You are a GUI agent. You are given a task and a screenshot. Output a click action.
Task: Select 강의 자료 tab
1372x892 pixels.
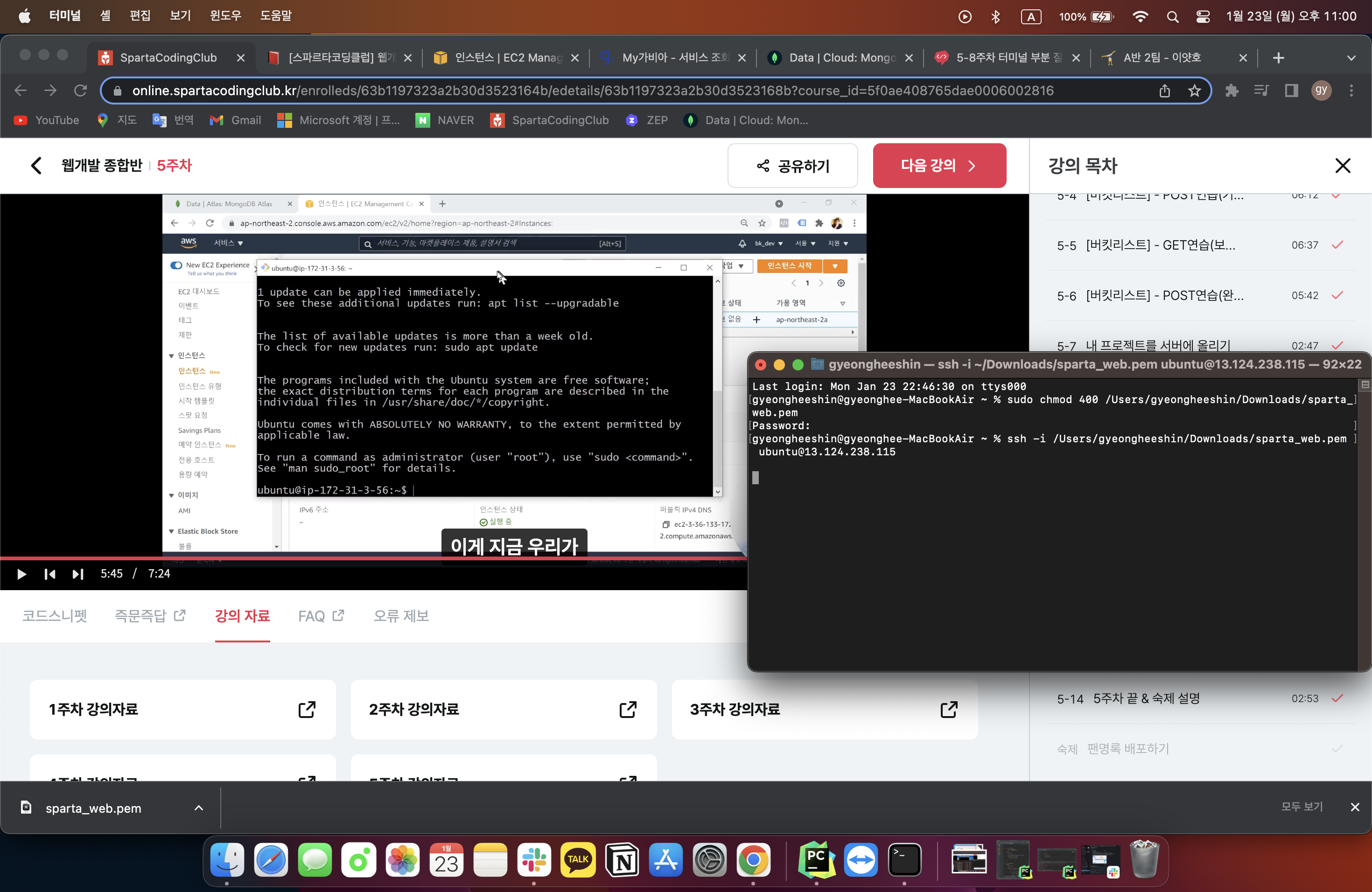tap(242, 616)
